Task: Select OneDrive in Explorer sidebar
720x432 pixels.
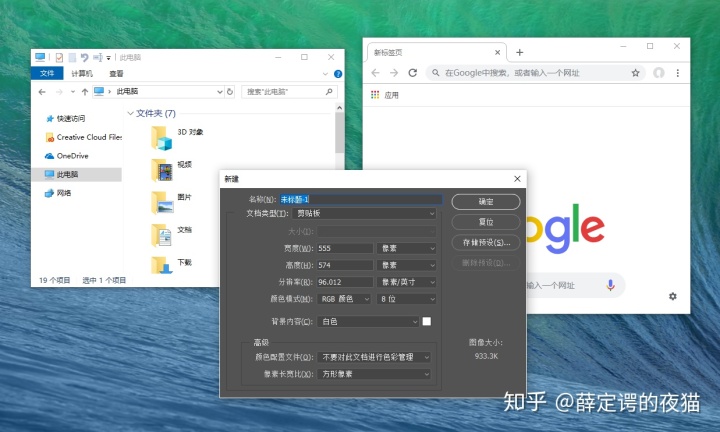Action: (67, 156)
